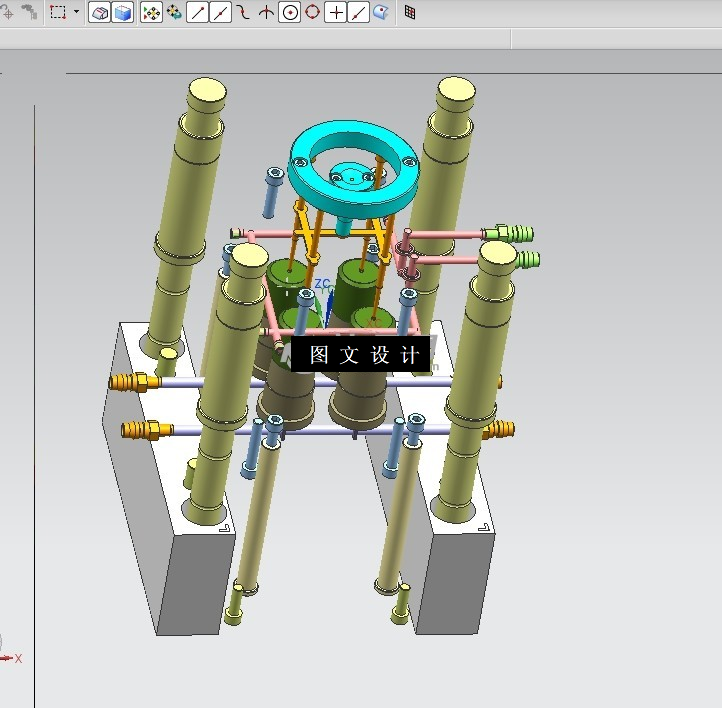
Task: Click the rectangle selection tool icon
Action: (57, 13)
